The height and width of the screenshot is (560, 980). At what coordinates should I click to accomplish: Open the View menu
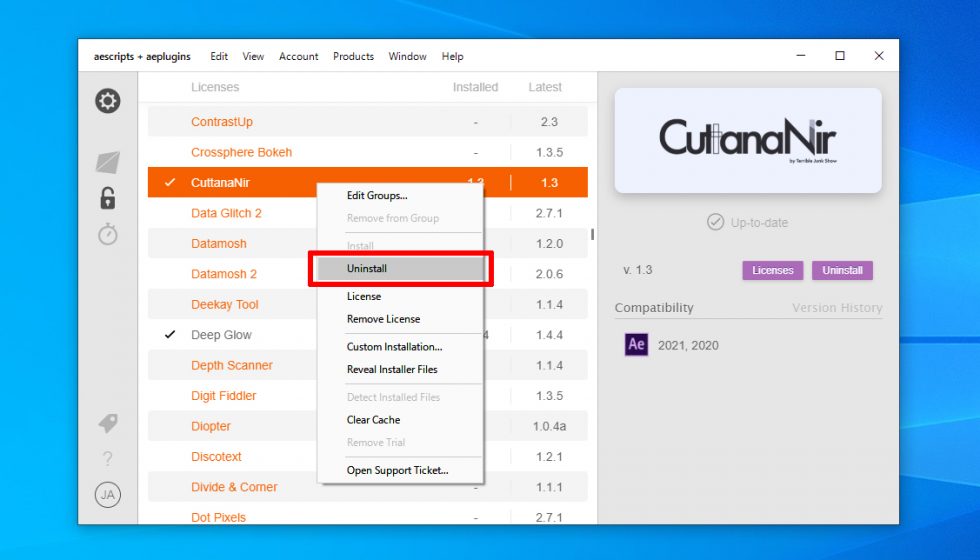click(x=253, y=56)
